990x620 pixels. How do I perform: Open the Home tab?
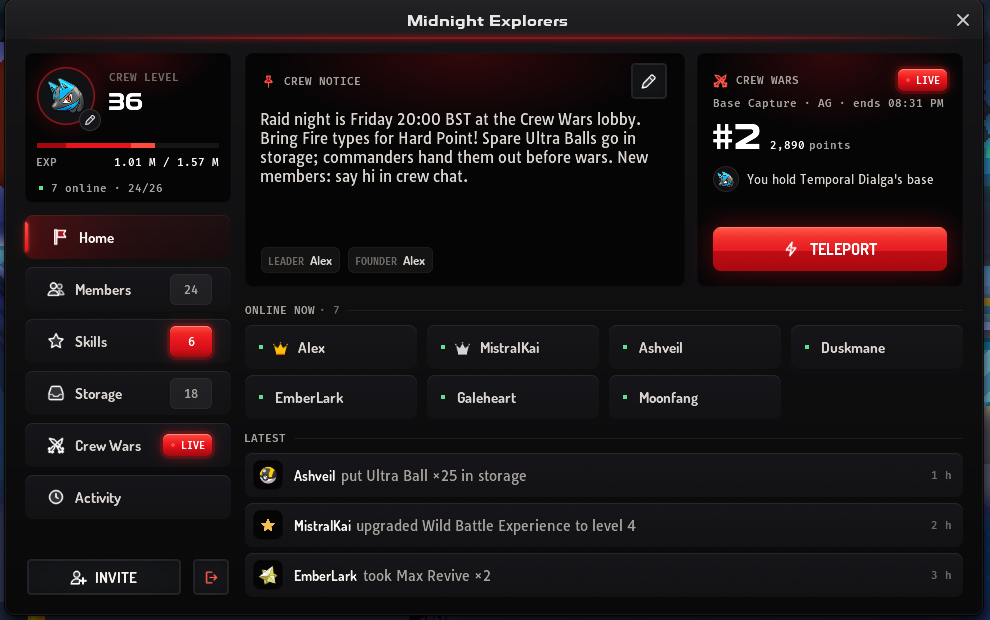(128, 237)
